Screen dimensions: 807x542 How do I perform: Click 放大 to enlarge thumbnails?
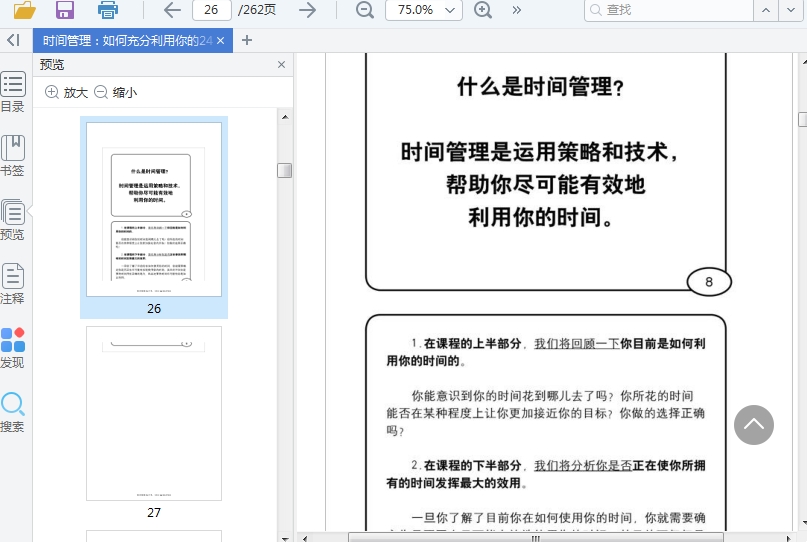67,92
